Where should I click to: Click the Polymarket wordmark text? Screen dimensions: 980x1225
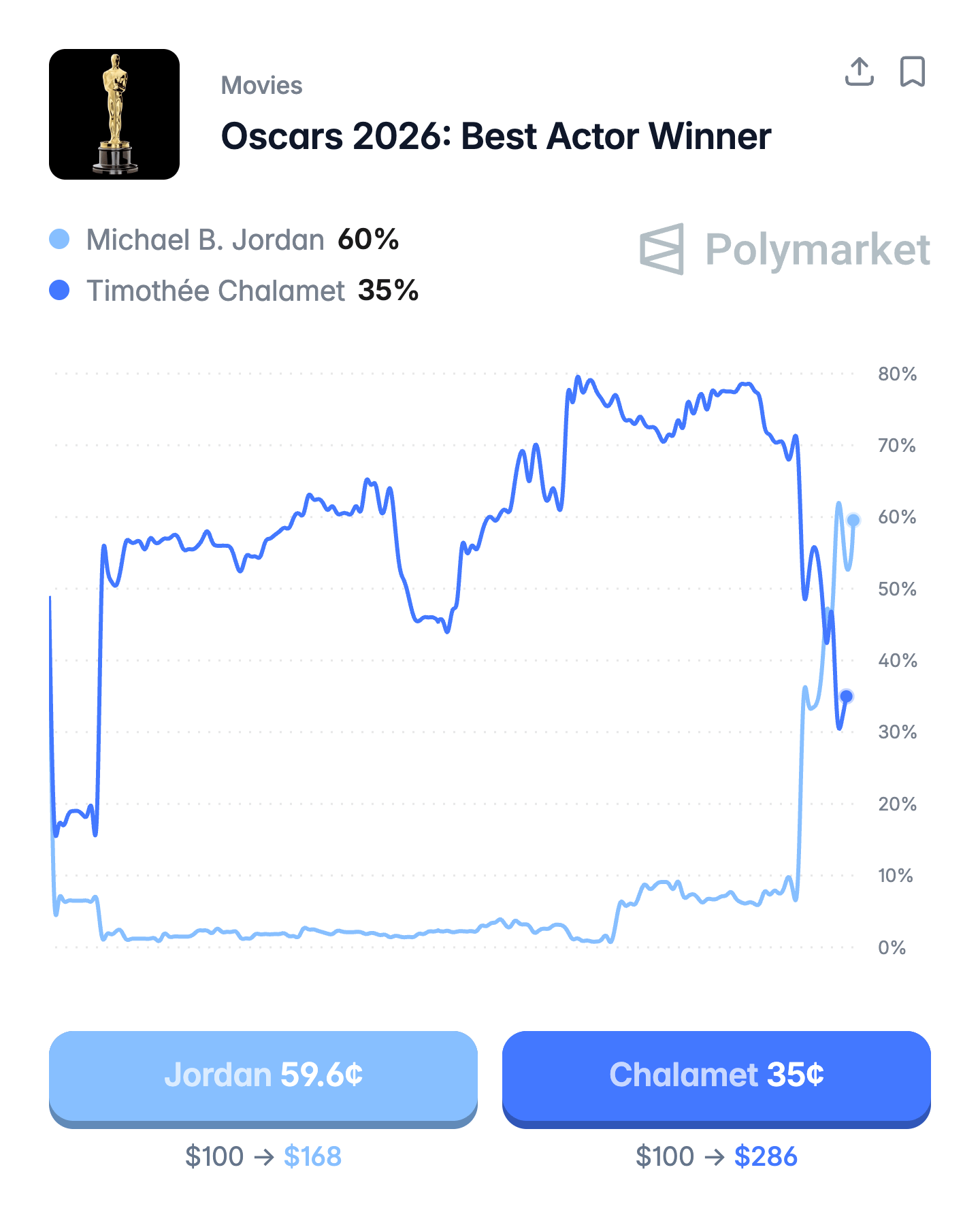click(817, 250)
